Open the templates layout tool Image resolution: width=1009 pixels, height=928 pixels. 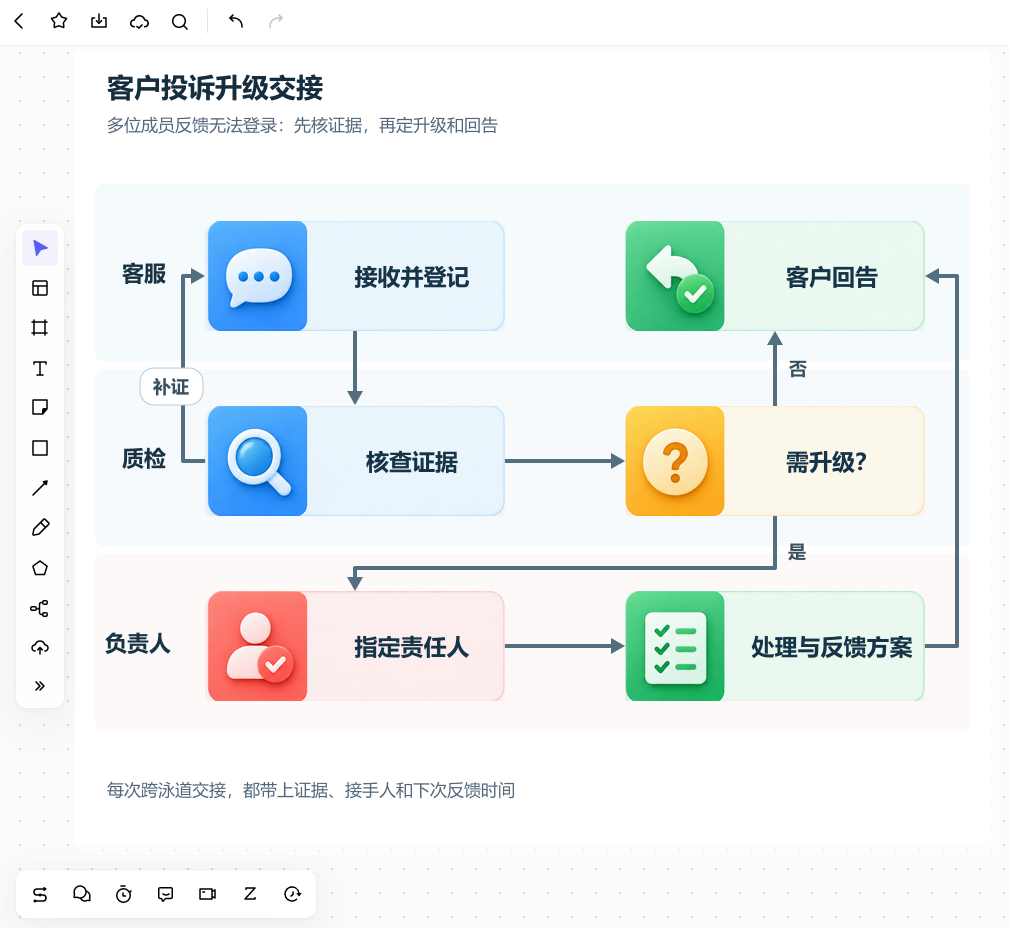[x=40, y=288]
